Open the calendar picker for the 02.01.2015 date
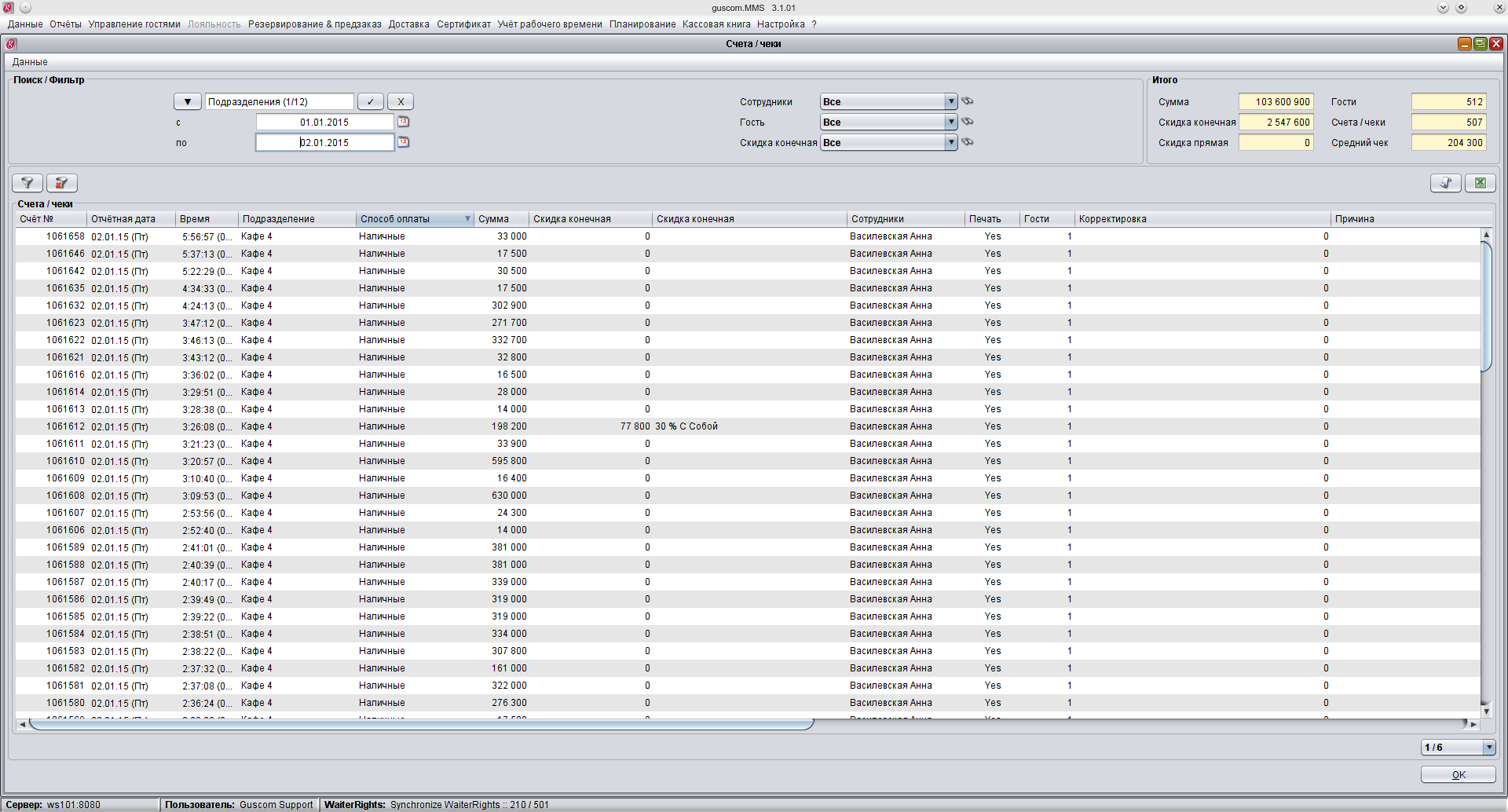 click(x=403, y=142)
